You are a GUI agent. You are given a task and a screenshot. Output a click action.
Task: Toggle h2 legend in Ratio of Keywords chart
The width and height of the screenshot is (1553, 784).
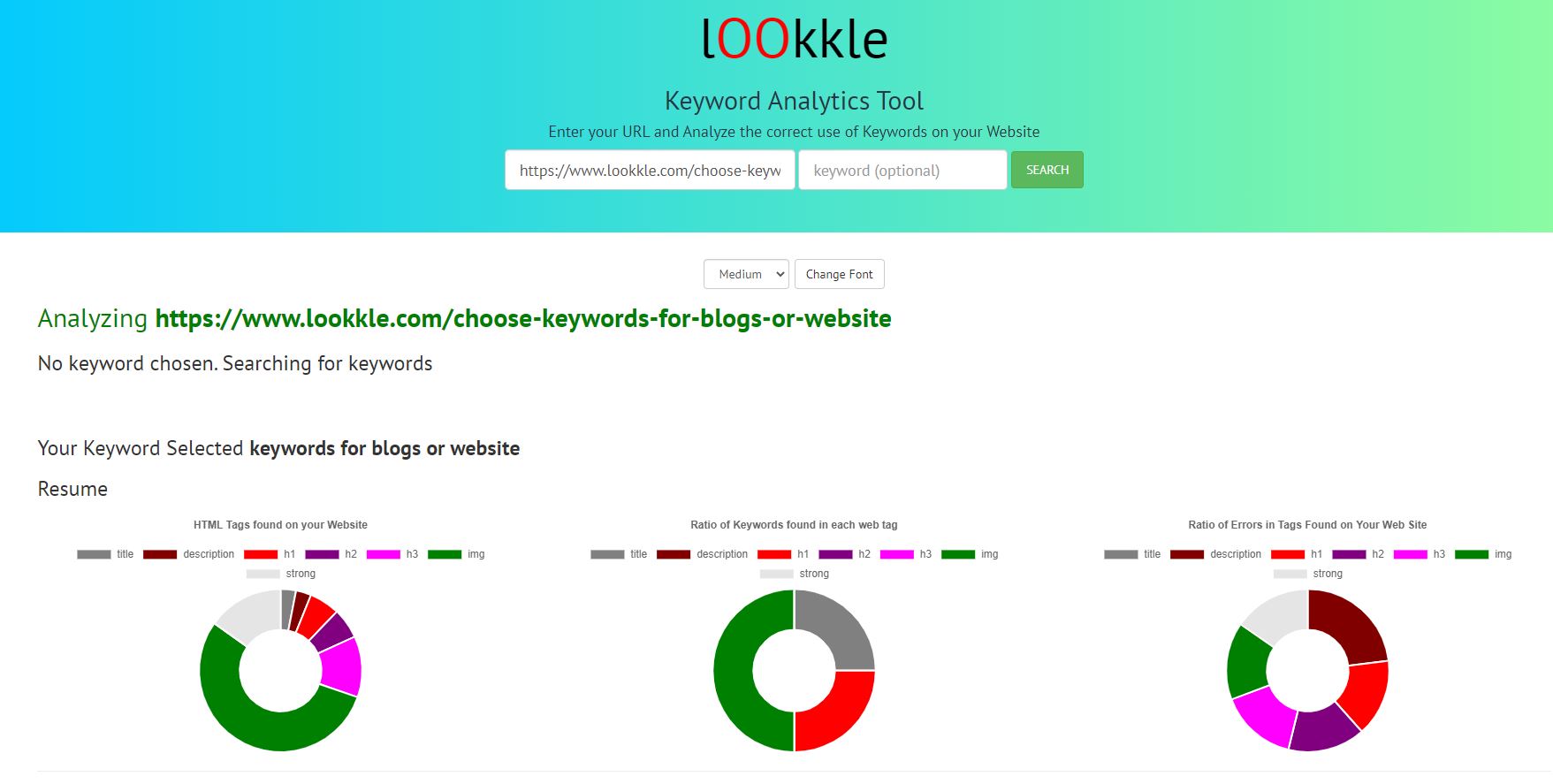tap(844, 554)
